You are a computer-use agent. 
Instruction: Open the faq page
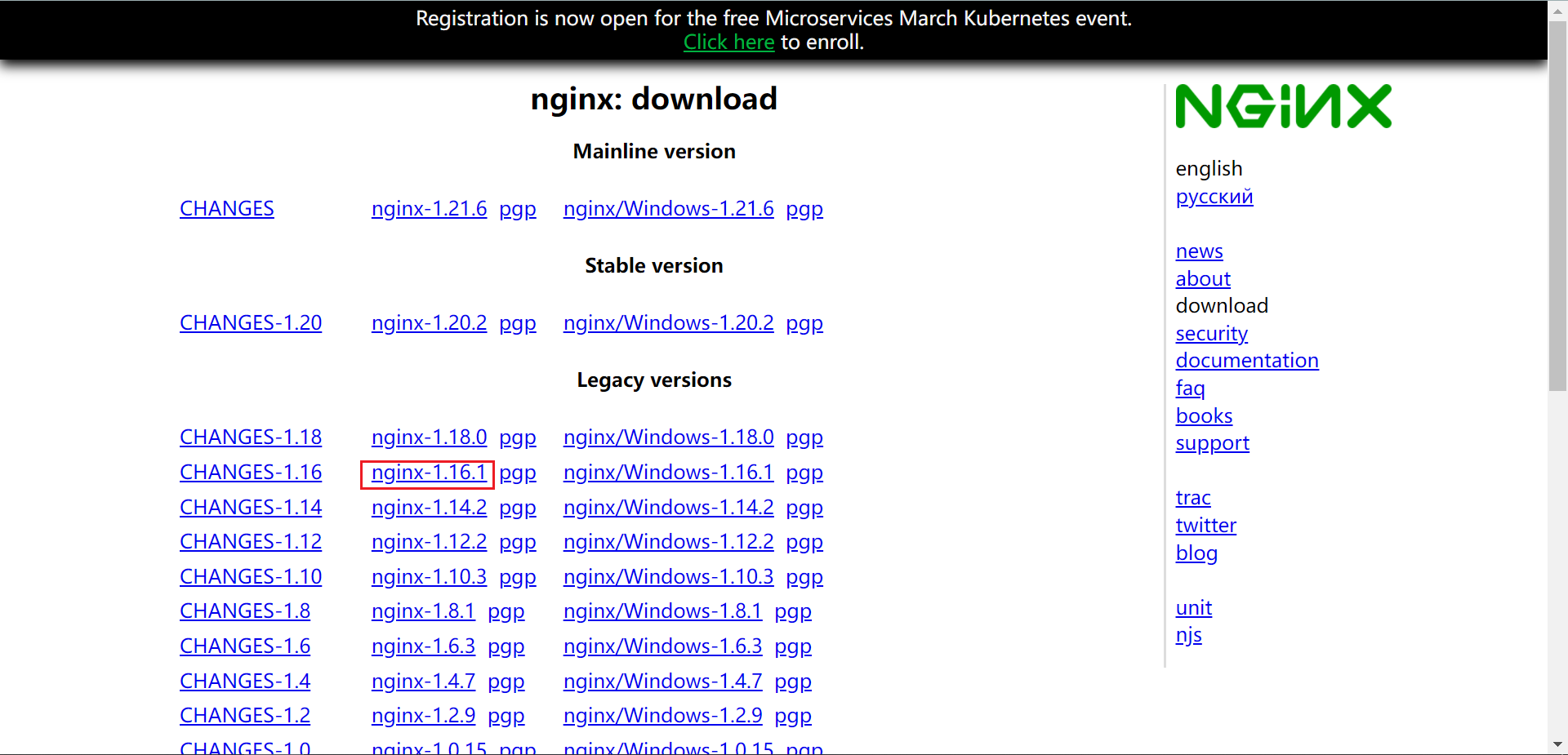1190,388
